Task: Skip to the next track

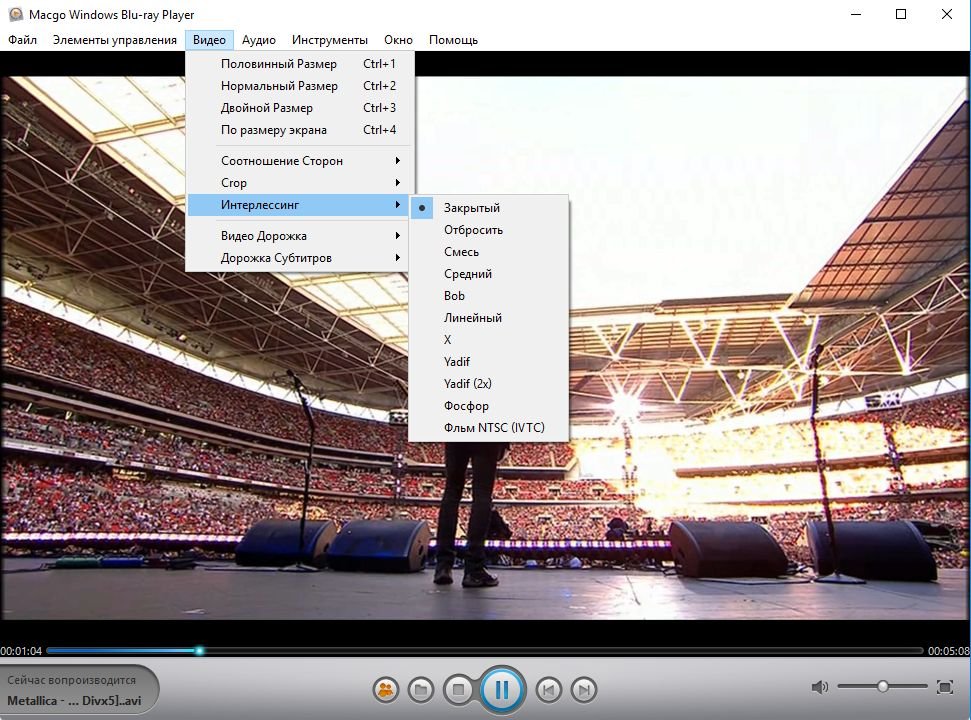Action: point(584,689)
